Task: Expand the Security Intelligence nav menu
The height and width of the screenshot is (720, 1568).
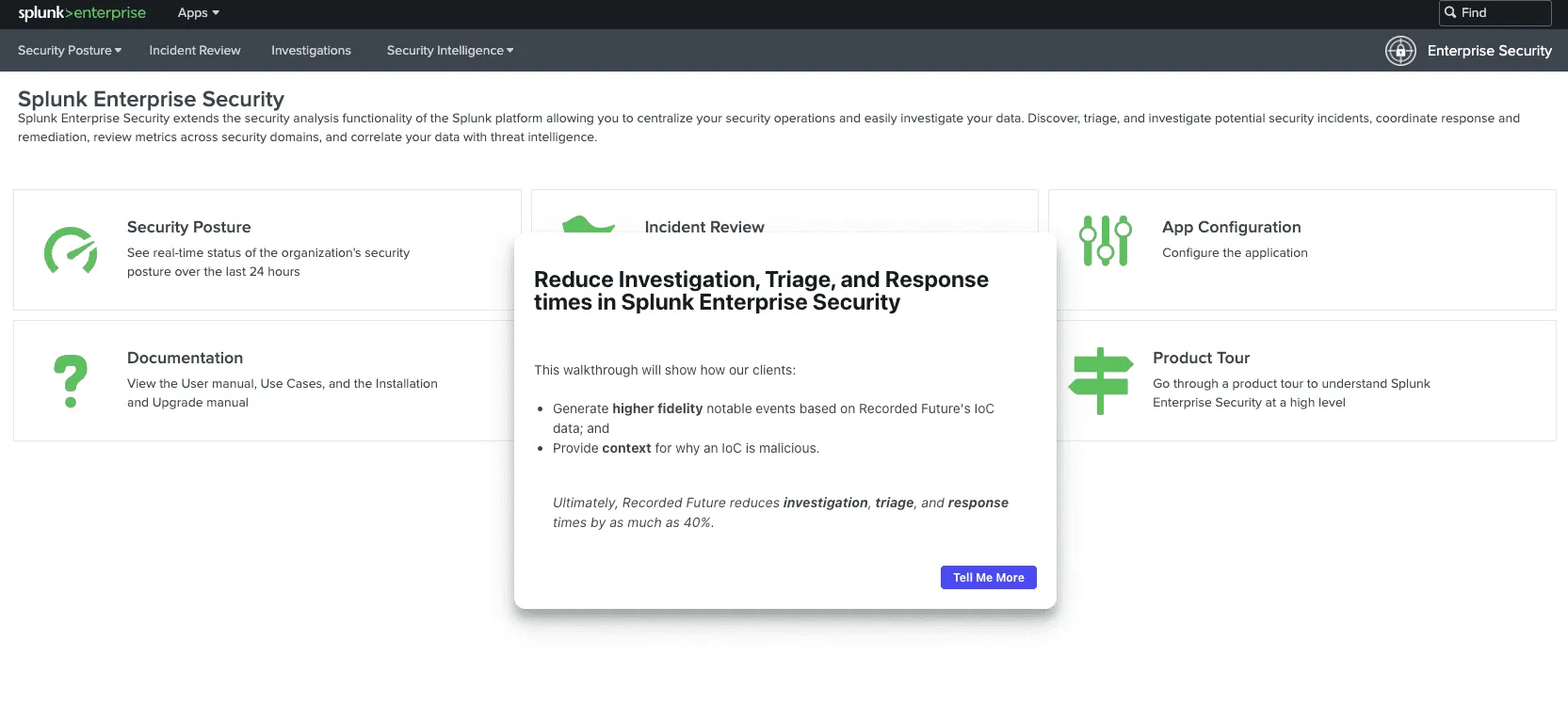Action: click(x=450, y=51)
